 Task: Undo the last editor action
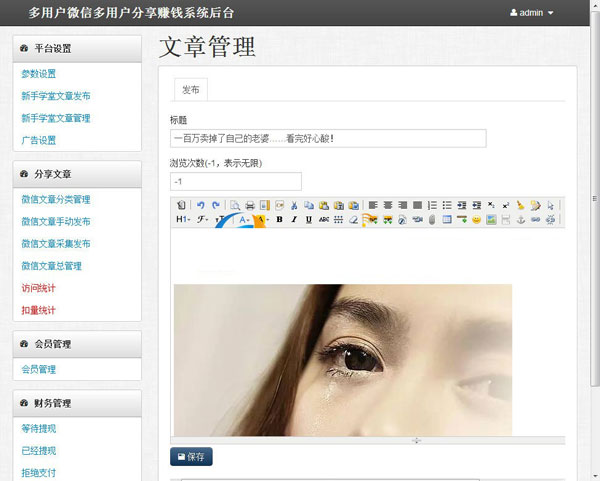[x=201, y=205]
